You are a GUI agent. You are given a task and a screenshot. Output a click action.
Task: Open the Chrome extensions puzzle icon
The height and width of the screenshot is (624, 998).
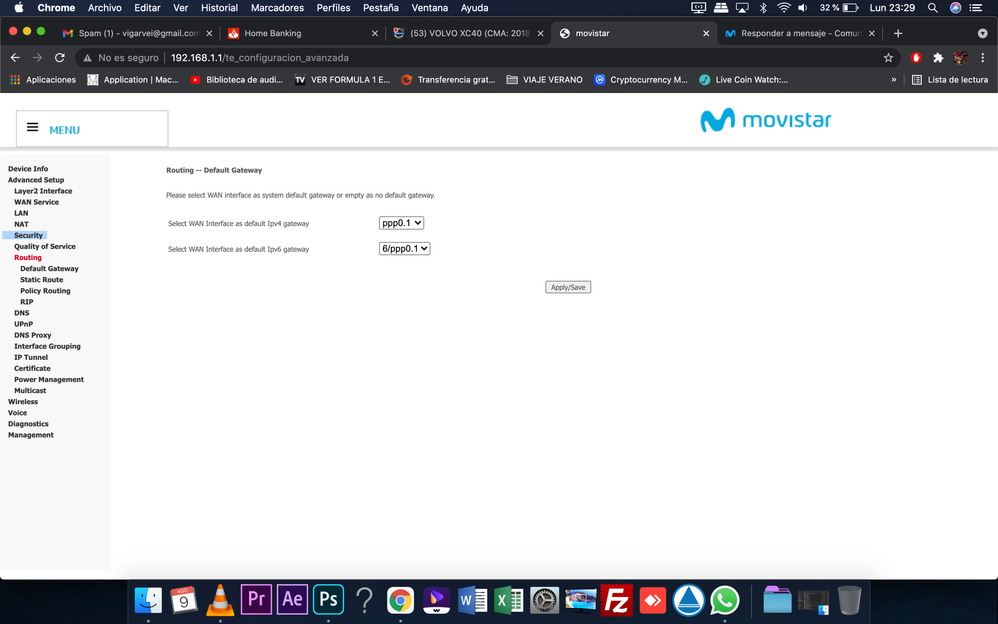[938, 58]
